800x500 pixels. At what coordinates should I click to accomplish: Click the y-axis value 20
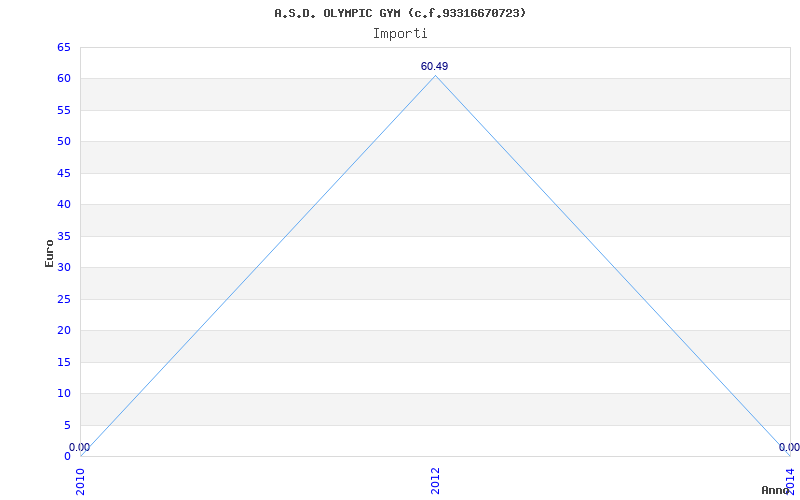[x=64, y=331]
